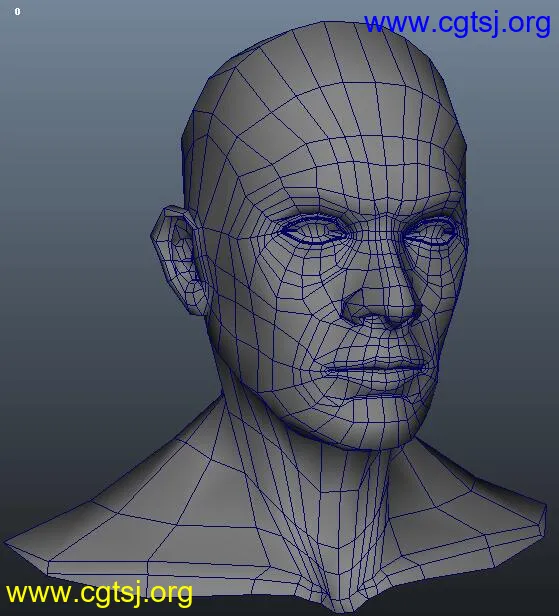Click the yellow www.cgtsj.org watermark link
559x616 pixels.
pyautogui.click(x=99, y=594)
